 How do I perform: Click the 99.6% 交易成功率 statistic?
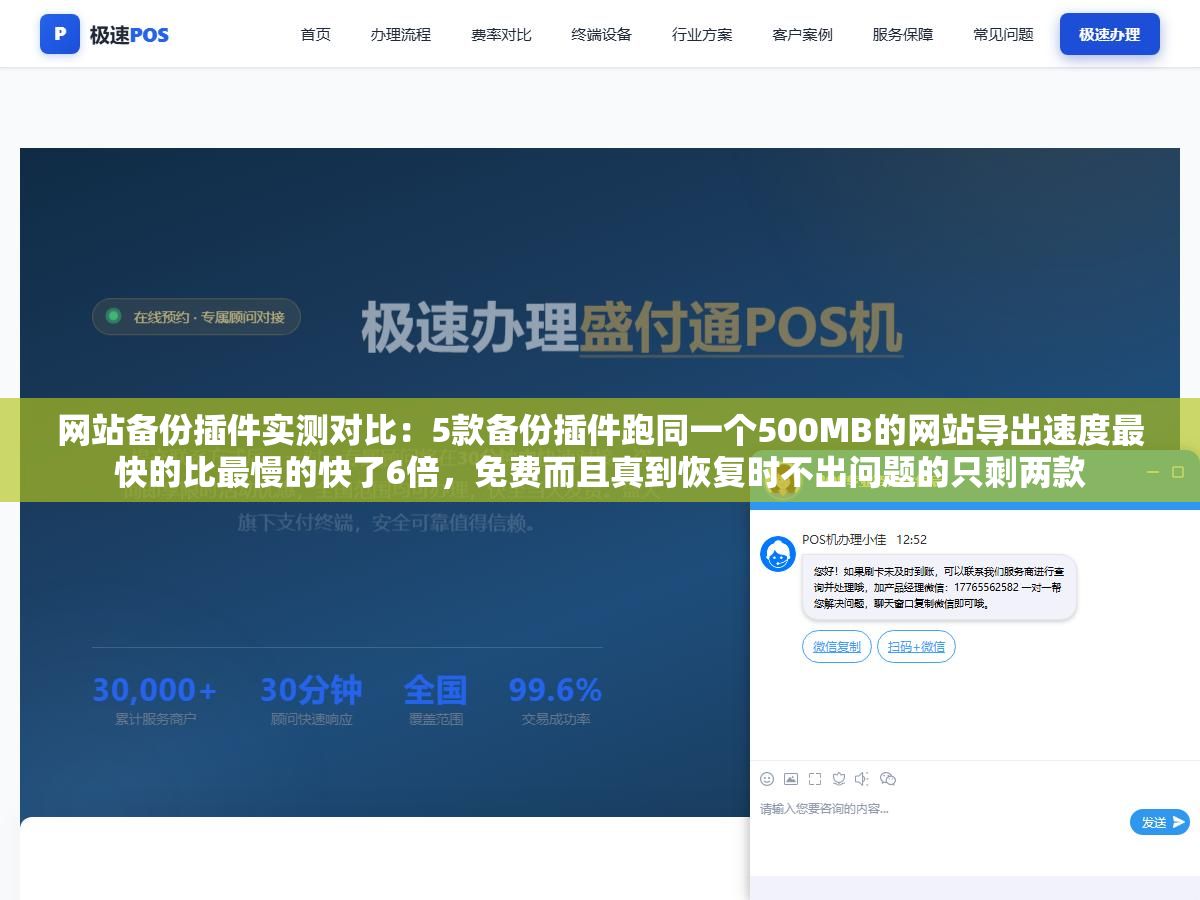(x=555, y=700)
